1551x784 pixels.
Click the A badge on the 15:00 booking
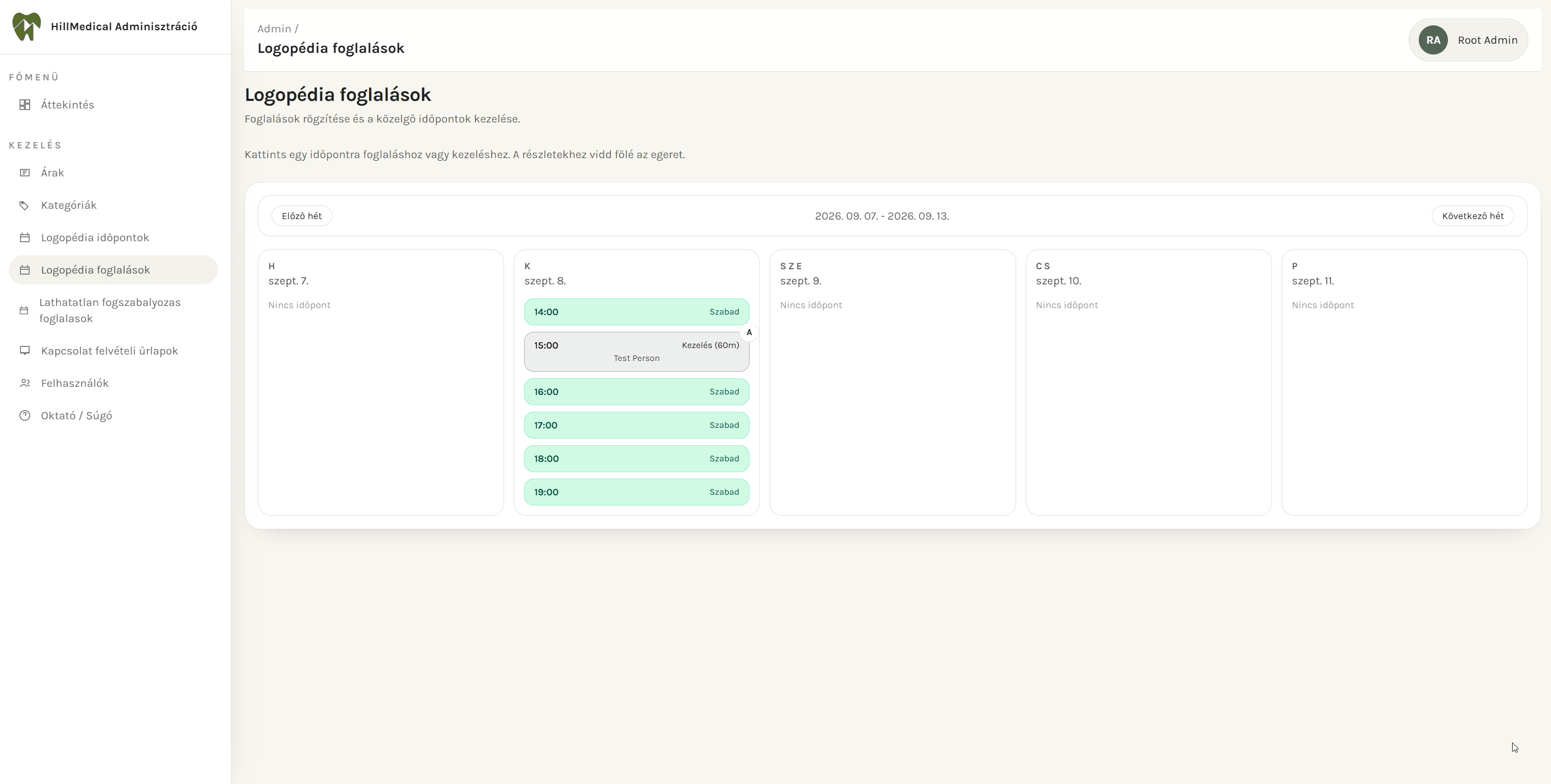[749, 332]
